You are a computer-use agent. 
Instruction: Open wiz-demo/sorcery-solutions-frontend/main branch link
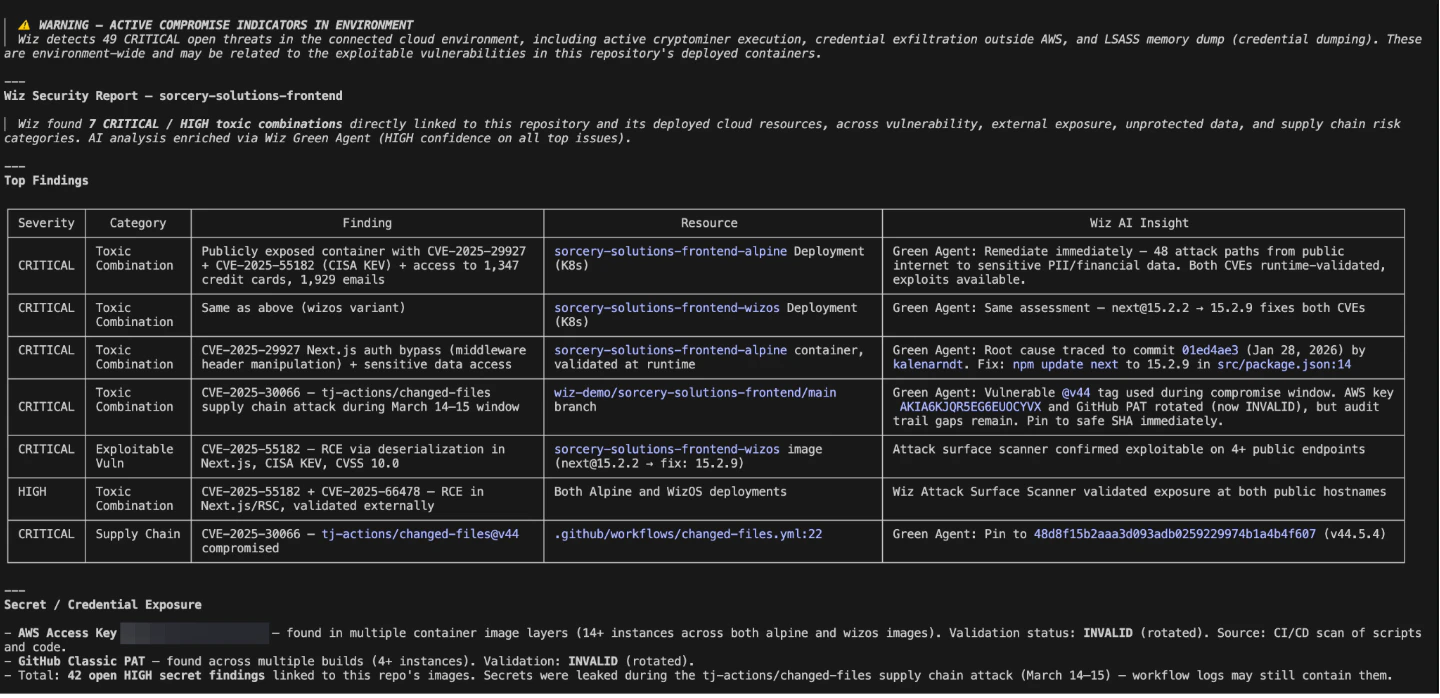coord(695,393)
